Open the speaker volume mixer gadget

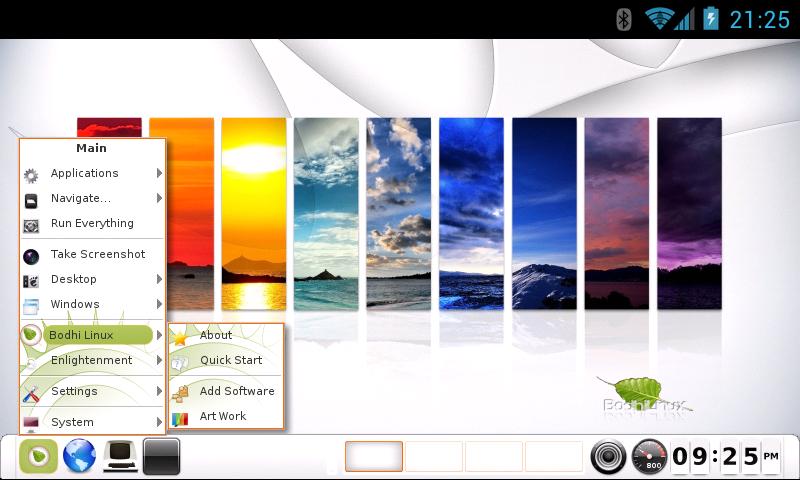pos(608,457)
